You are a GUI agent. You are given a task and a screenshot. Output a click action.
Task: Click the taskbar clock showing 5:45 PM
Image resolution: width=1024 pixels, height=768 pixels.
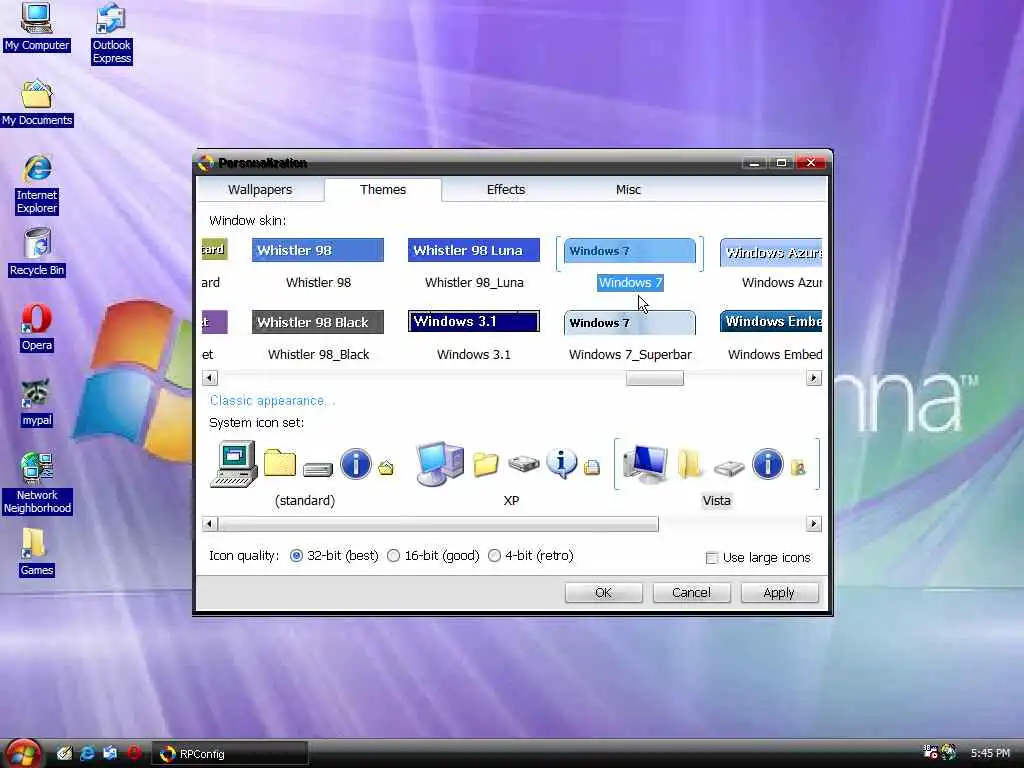[991, 753]
